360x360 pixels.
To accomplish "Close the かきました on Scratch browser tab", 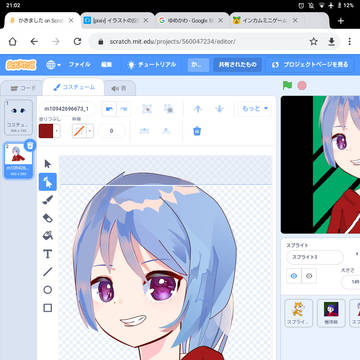I will pos(71,21).
